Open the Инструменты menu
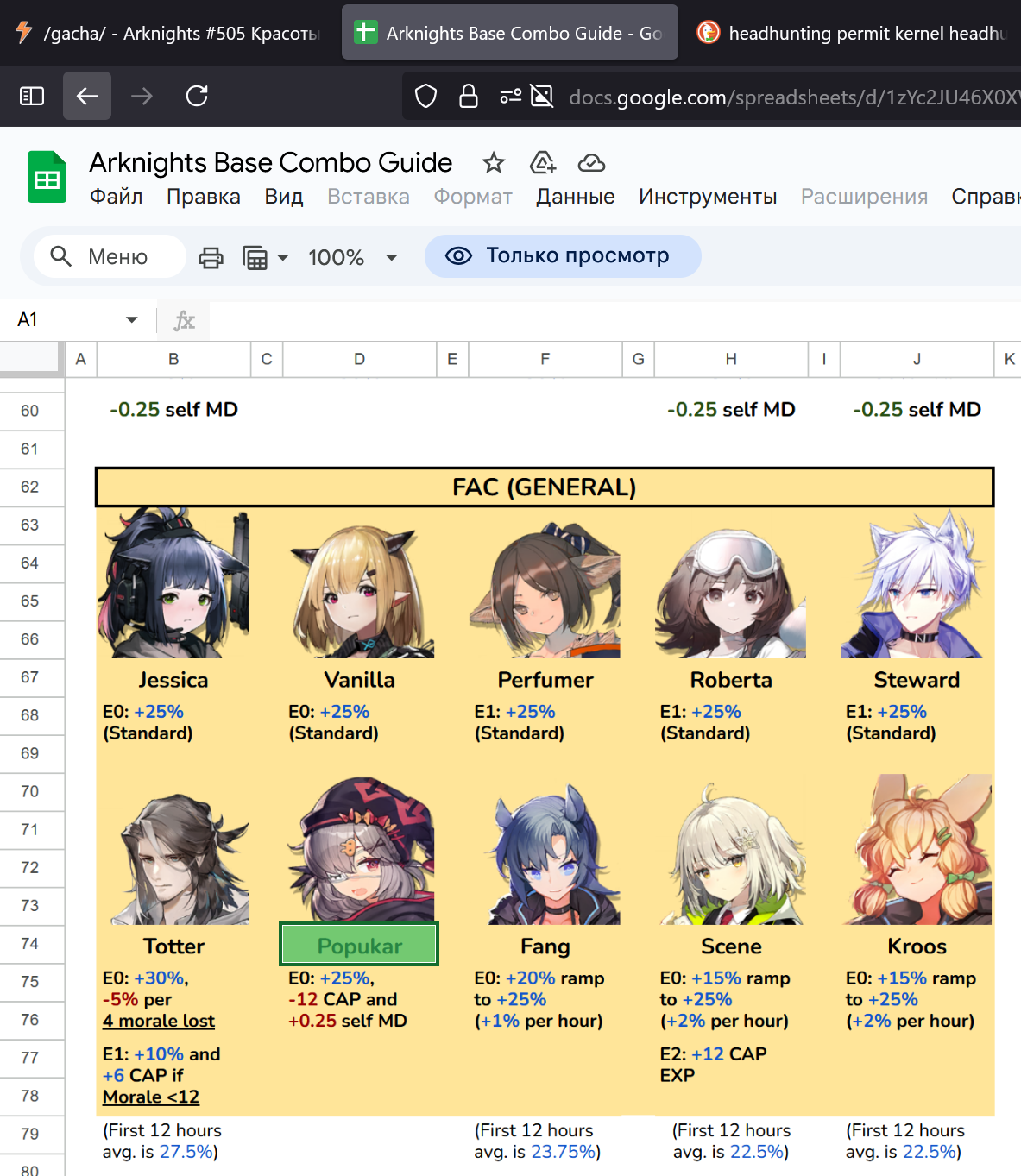 (x=708, y=197)
